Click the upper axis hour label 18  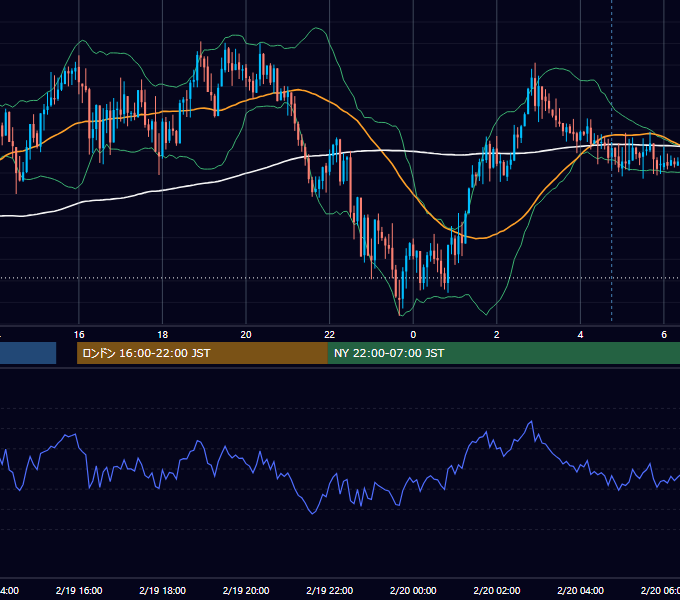[163, 335]
